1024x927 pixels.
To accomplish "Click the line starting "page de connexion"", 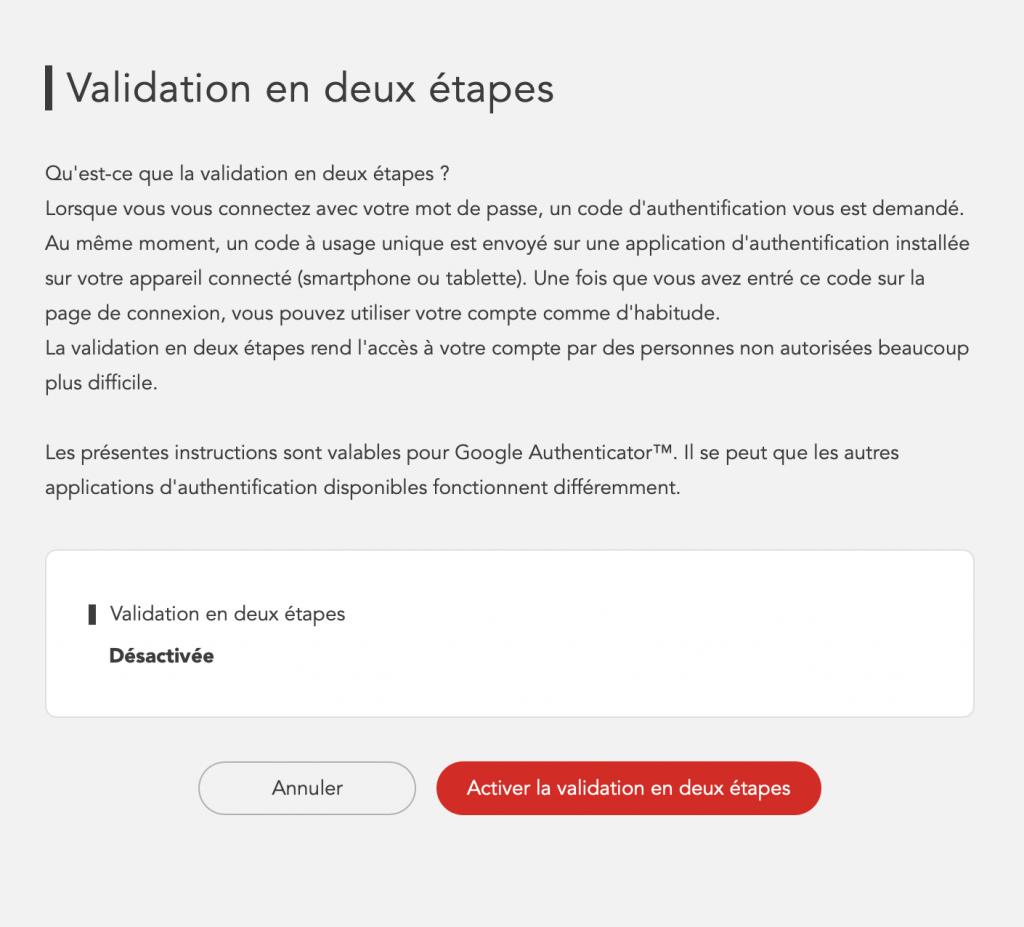I will [x=382, y=313].
